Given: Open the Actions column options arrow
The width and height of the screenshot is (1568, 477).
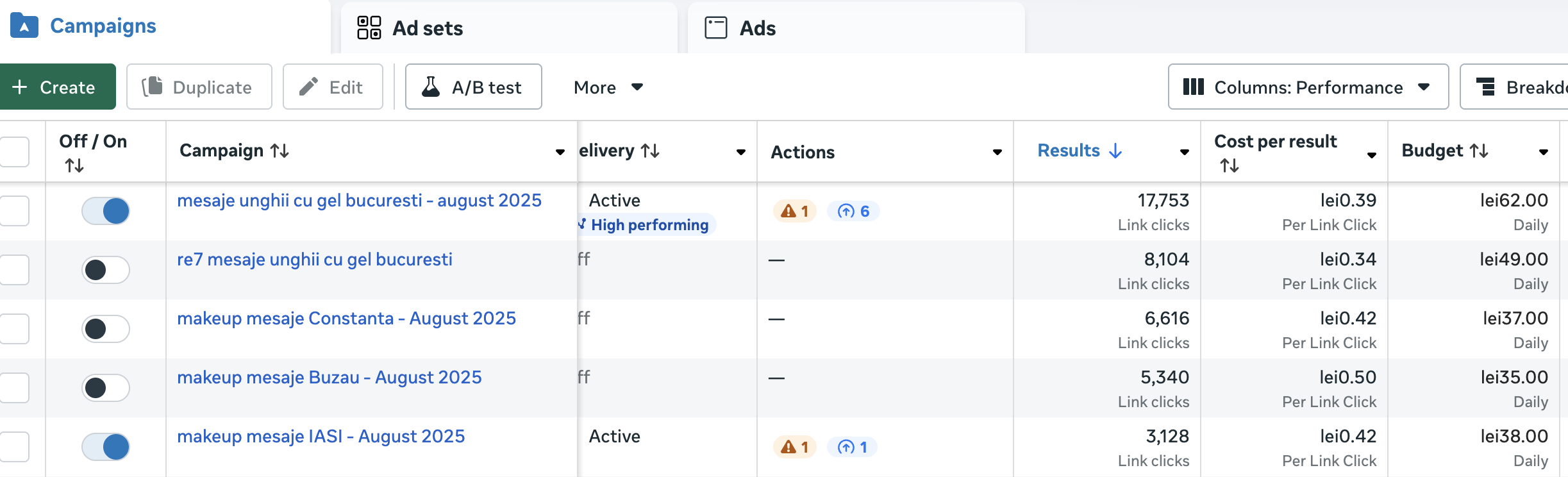Looking at the screenshot, I should coord(997,152).
